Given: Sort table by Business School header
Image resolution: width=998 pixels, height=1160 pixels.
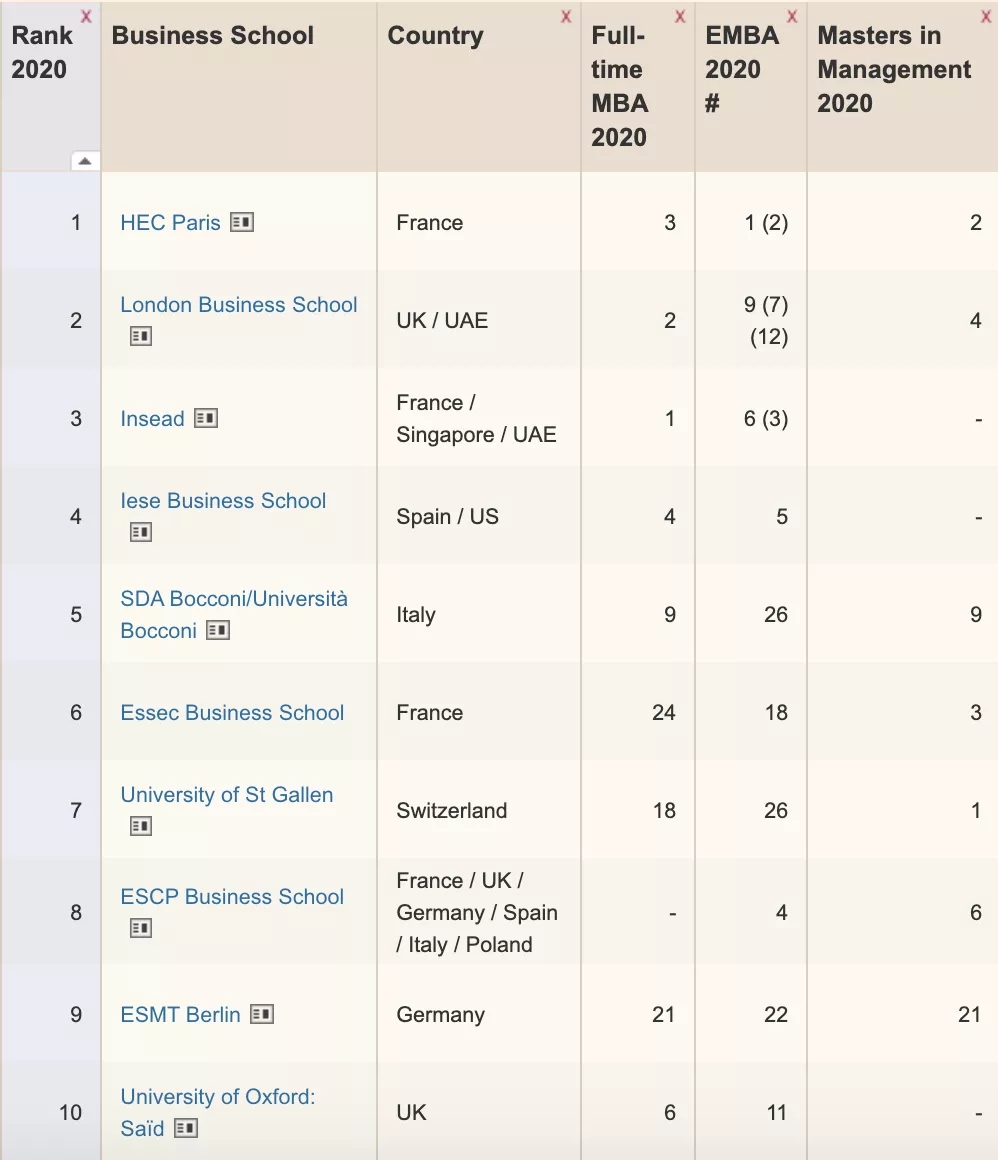Looking at the screenshot, I should (x=213, y=36).
